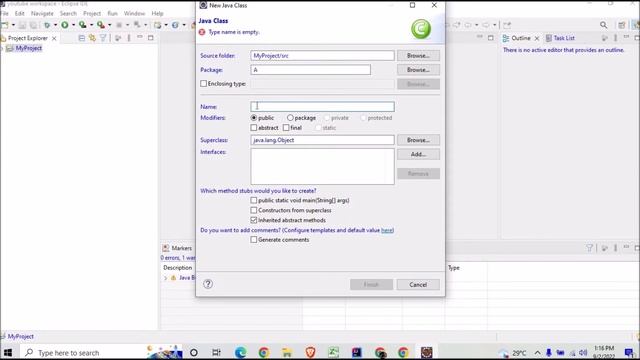Click the Package text field
640x360 pixels.
311,70
